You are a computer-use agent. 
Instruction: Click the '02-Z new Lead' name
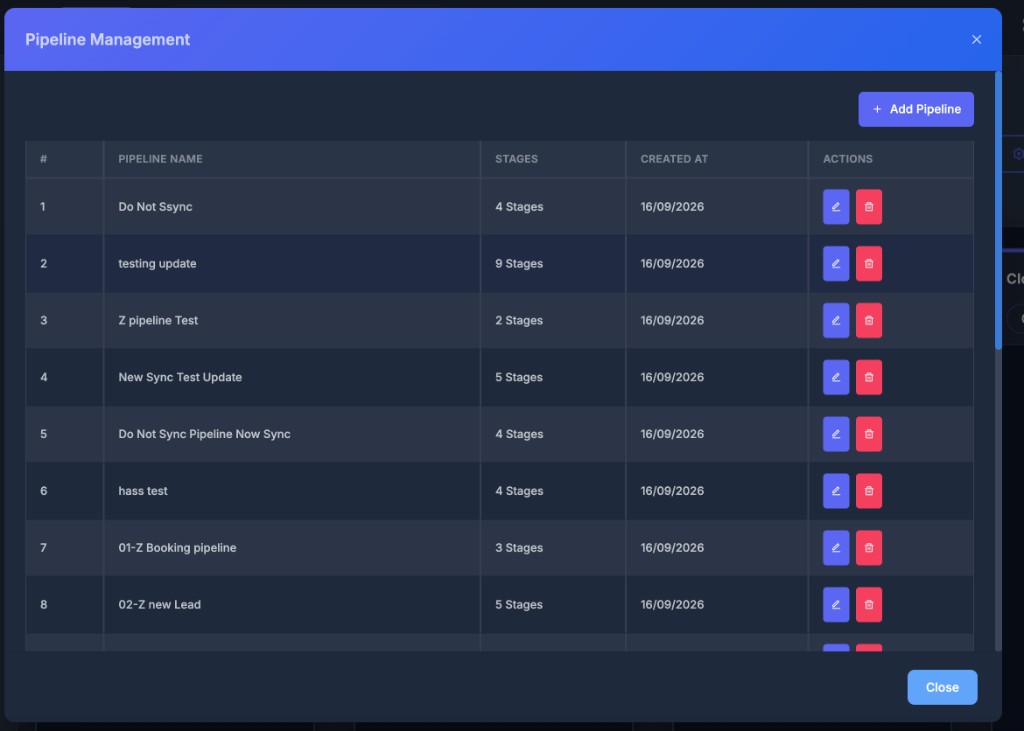159,604
